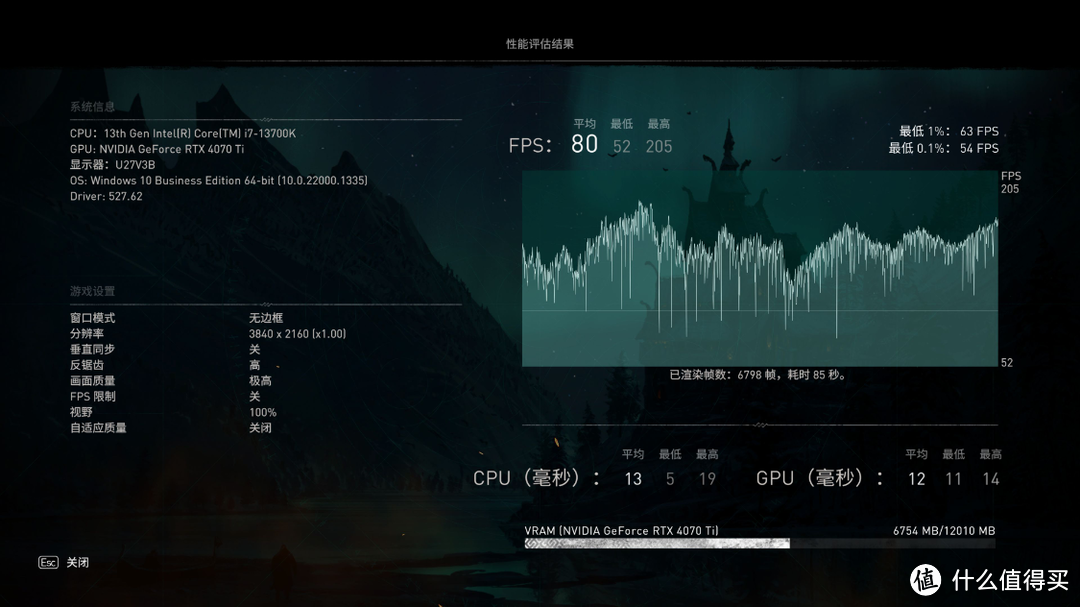Click the CPU 13th Gen Intel i7-13700K line
1080x607 pixels.
coord(183,133)
